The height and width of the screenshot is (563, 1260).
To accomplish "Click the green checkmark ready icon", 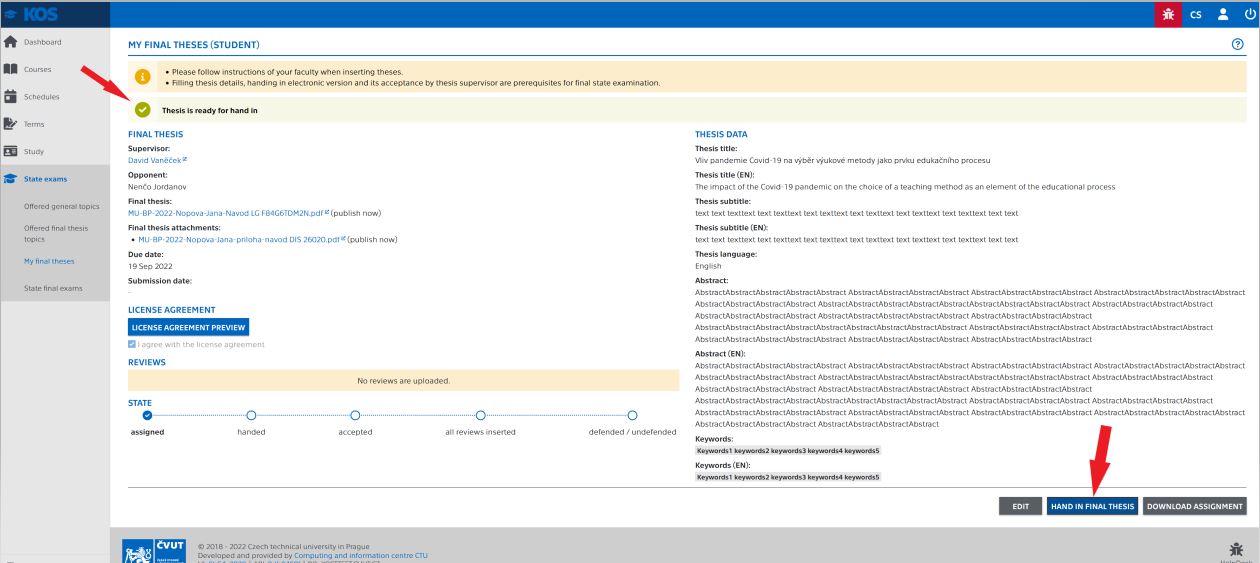I will (x=143, y=110).
